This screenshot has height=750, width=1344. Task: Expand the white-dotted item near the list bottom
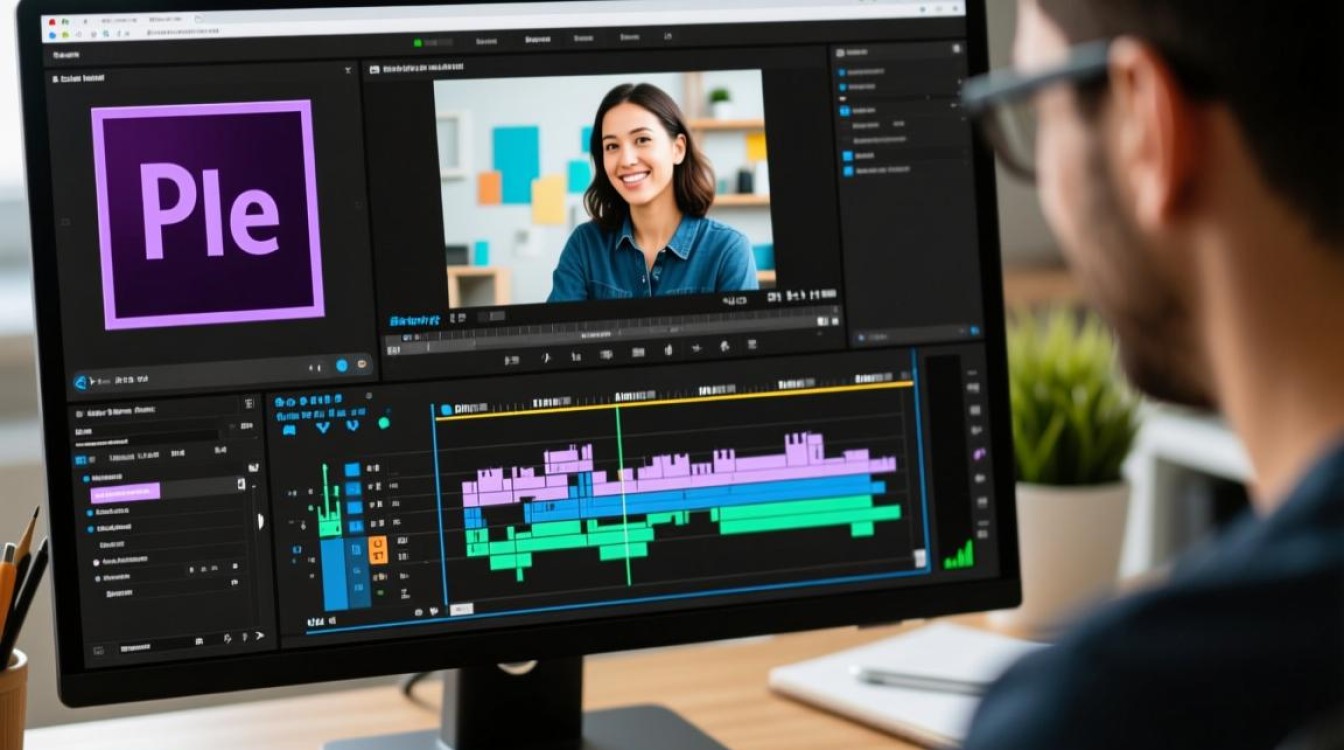(x=97, y=578)
